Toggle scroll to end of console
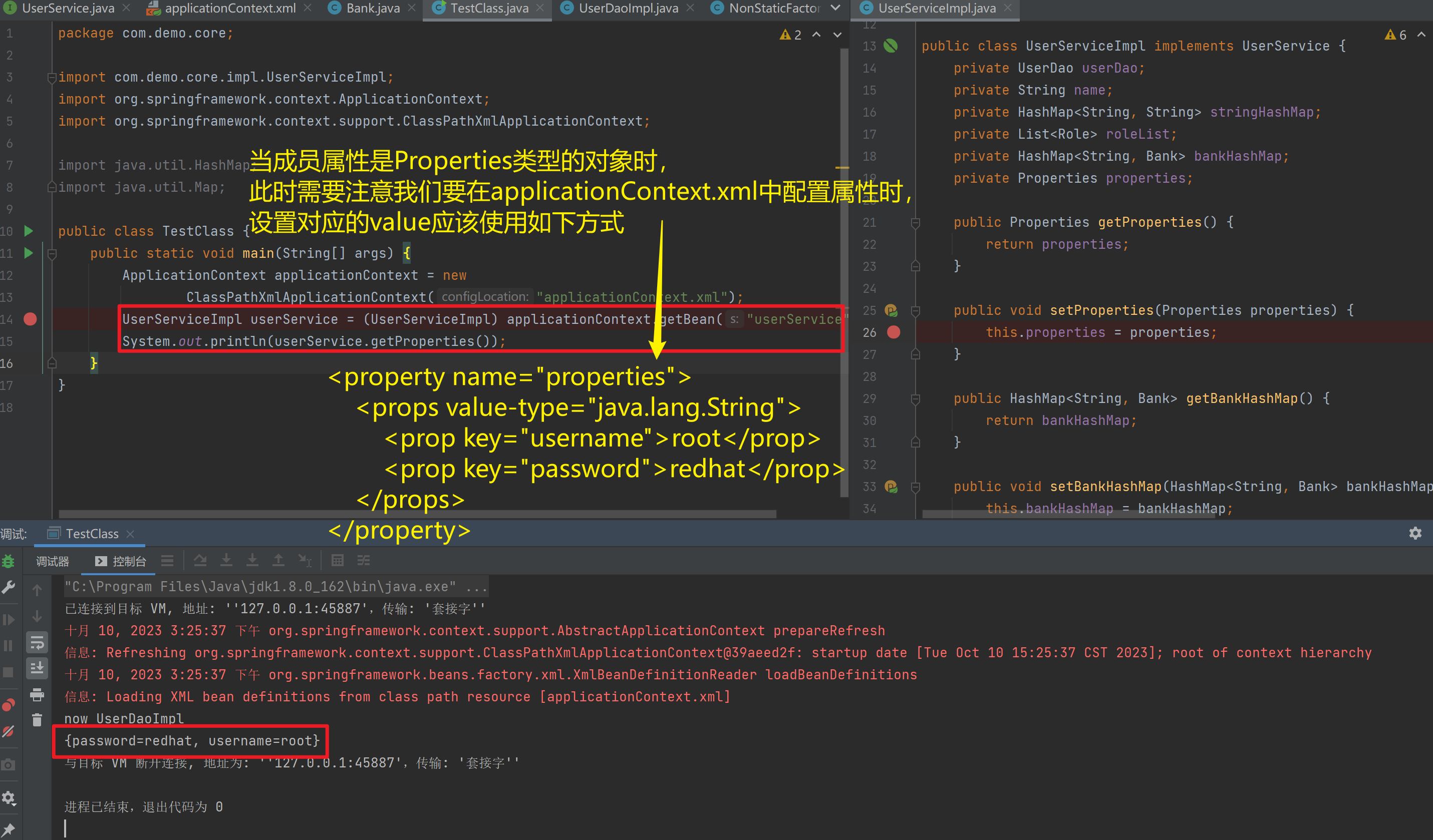The width and height of the screenshot is (1433, 840). 37,668
